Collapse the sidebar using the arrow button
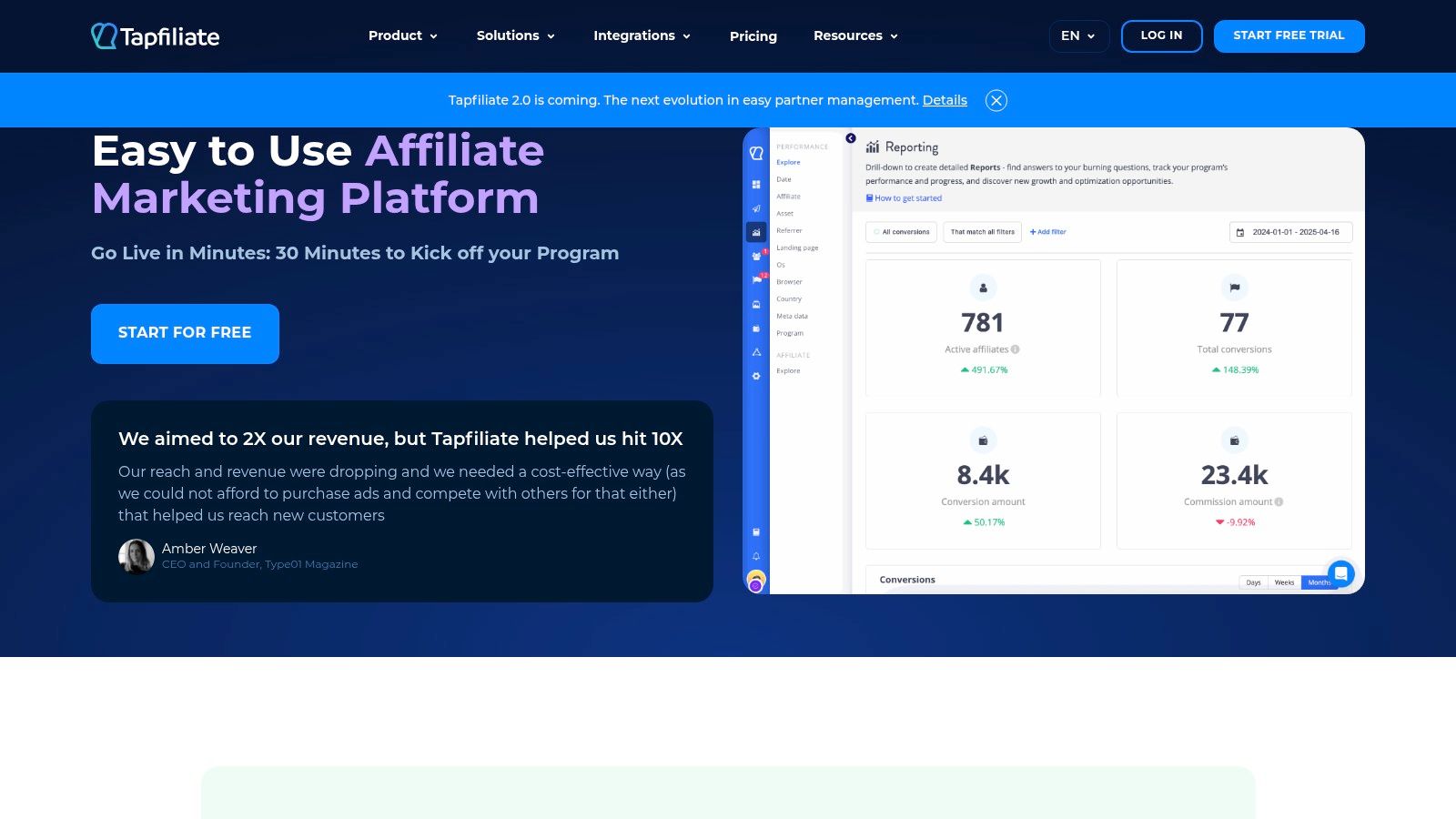The width and height of the screenshot is (1456, 819). [x=851, y=138]
